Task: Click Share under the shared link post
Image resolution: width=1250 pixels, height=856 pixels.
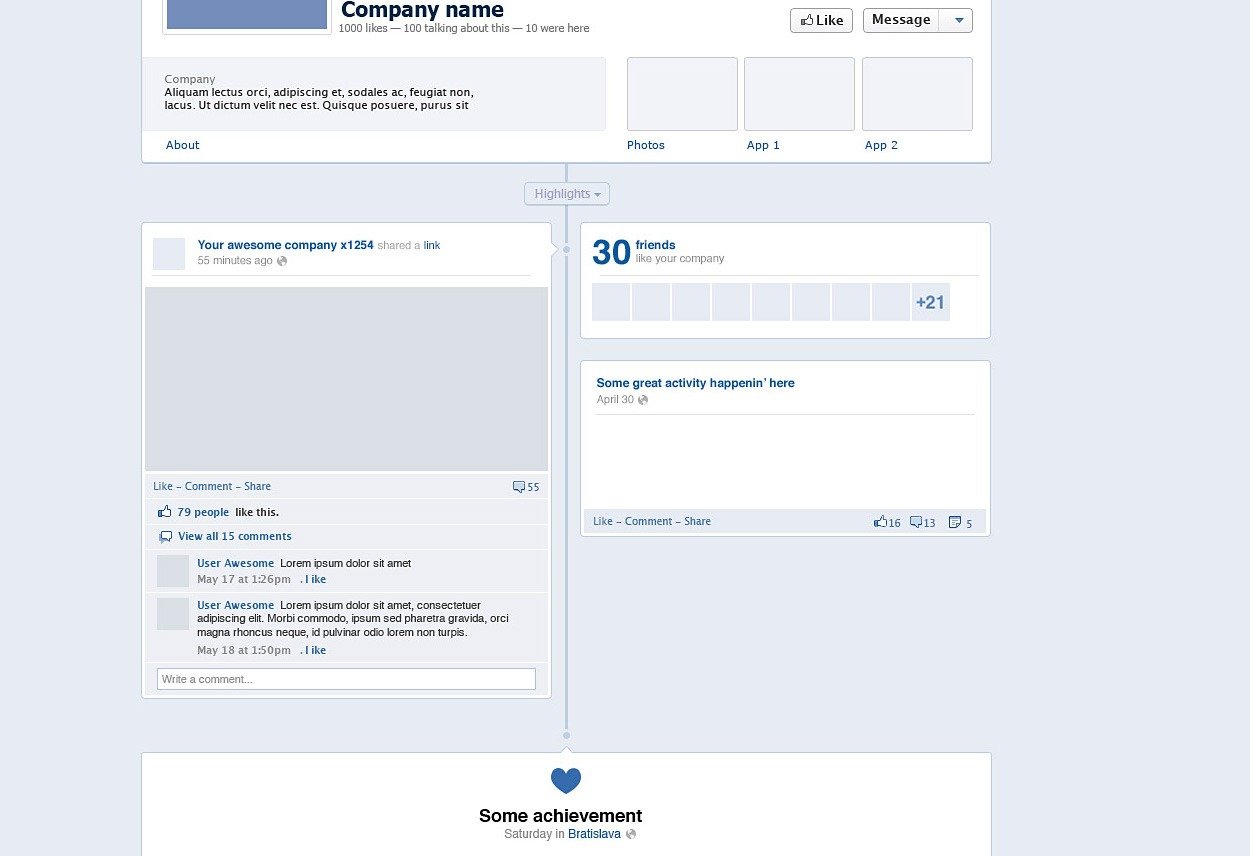Action: point(257,486)
